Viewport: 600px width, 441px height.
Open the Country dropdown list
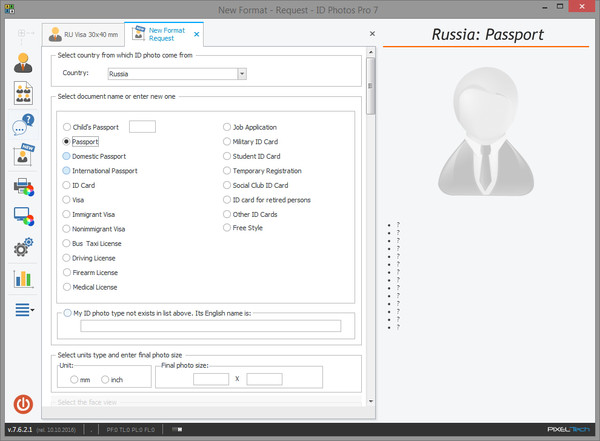pyautogui.click(x=242, y=74)
